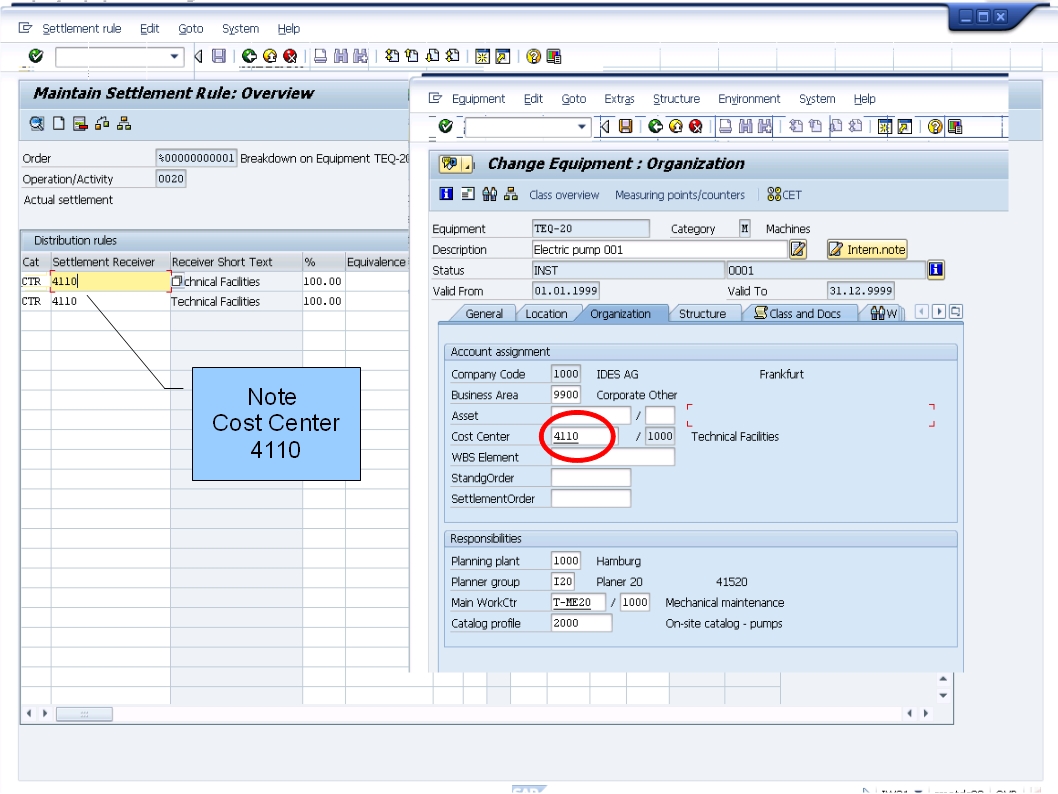Click red Cancel icon in Settlement Rule window
This screenshot has width=1058, height=794.
290,57
